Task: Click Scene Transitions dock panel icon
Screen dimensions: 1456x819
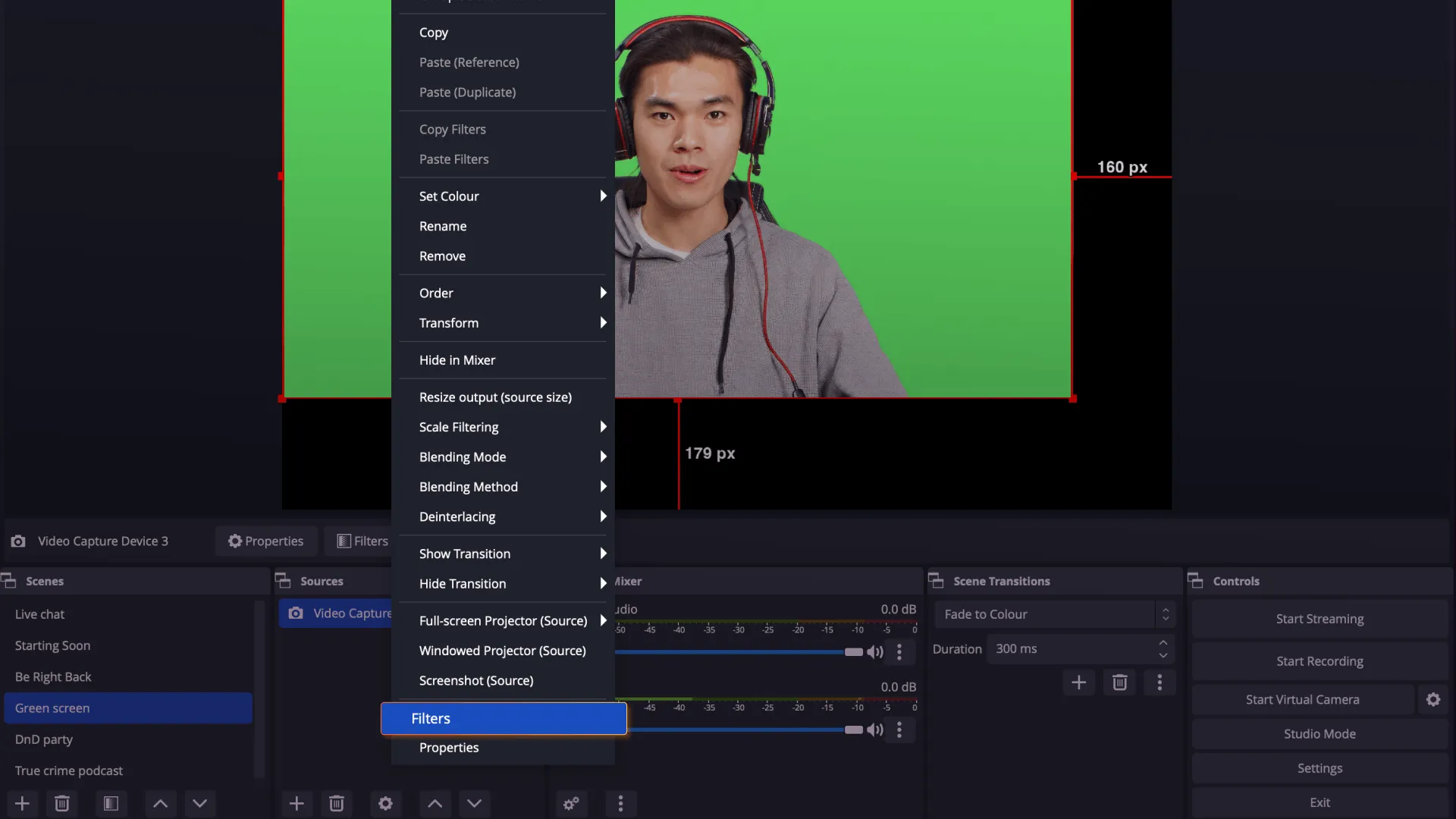Action: click(x=936, y=581)
